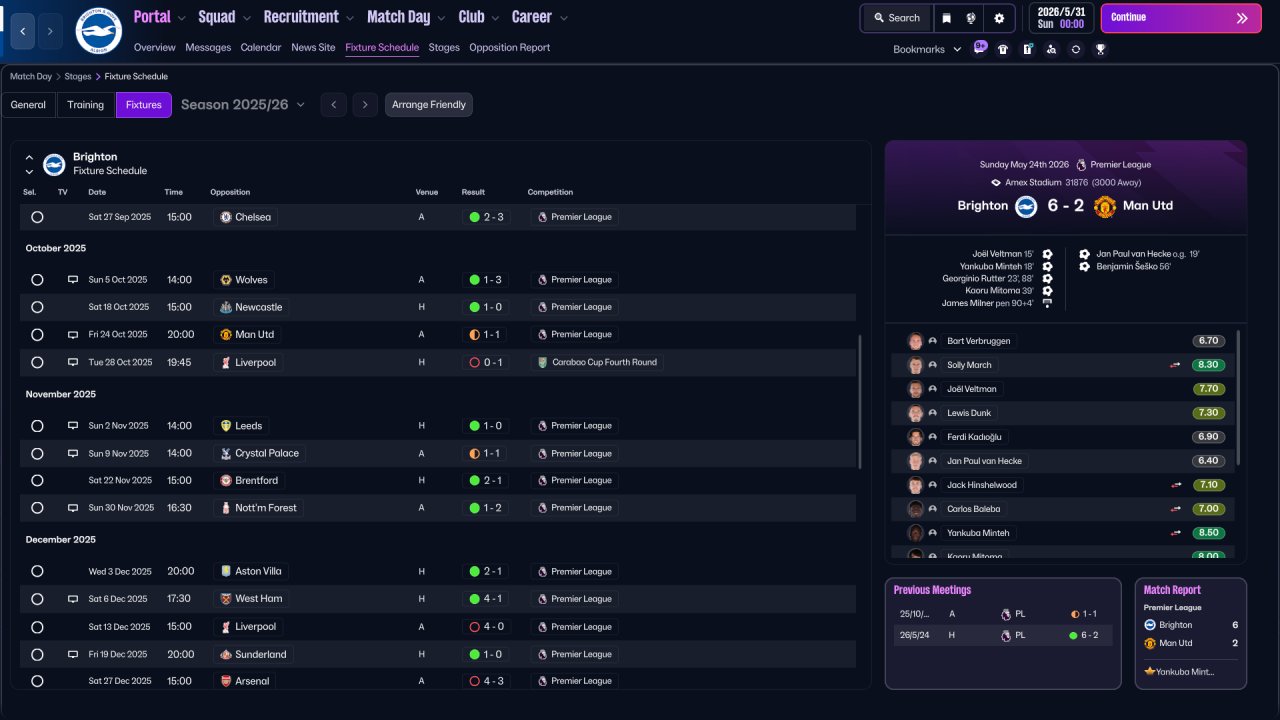Screen dimensions: 1280x720
Task: Select the Wolves fixture radio button
Action: [x=37, y=280]
